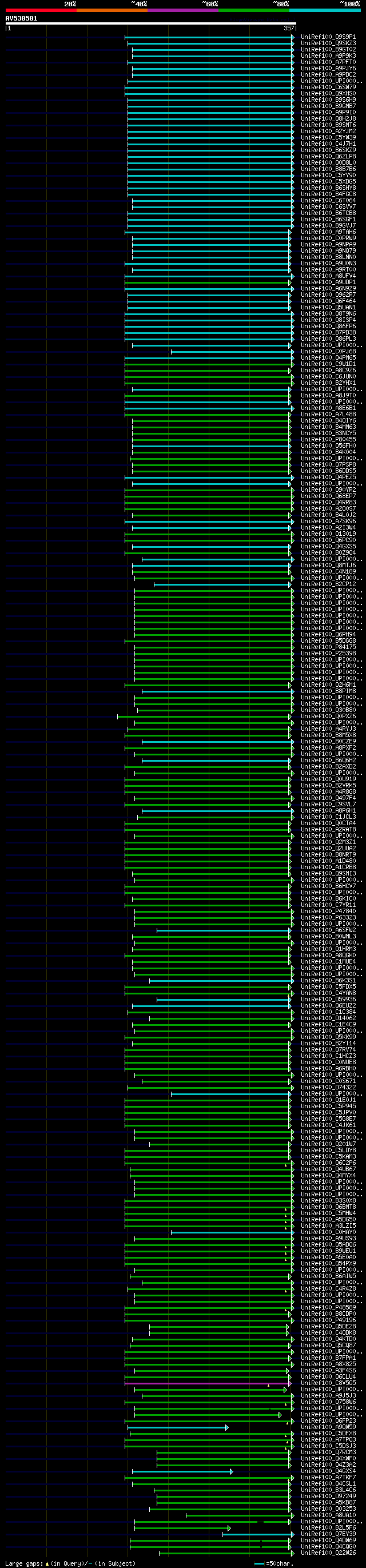Select hit UniRef100_C6SW79
The height and width of the screenshot is (1568, 366).
pos(328,87)
